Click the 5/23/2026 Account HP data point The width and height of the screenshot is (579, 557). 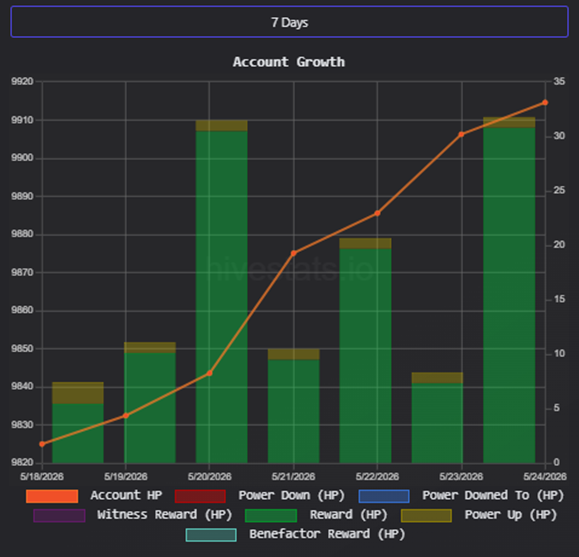click(x=461, y=134)
